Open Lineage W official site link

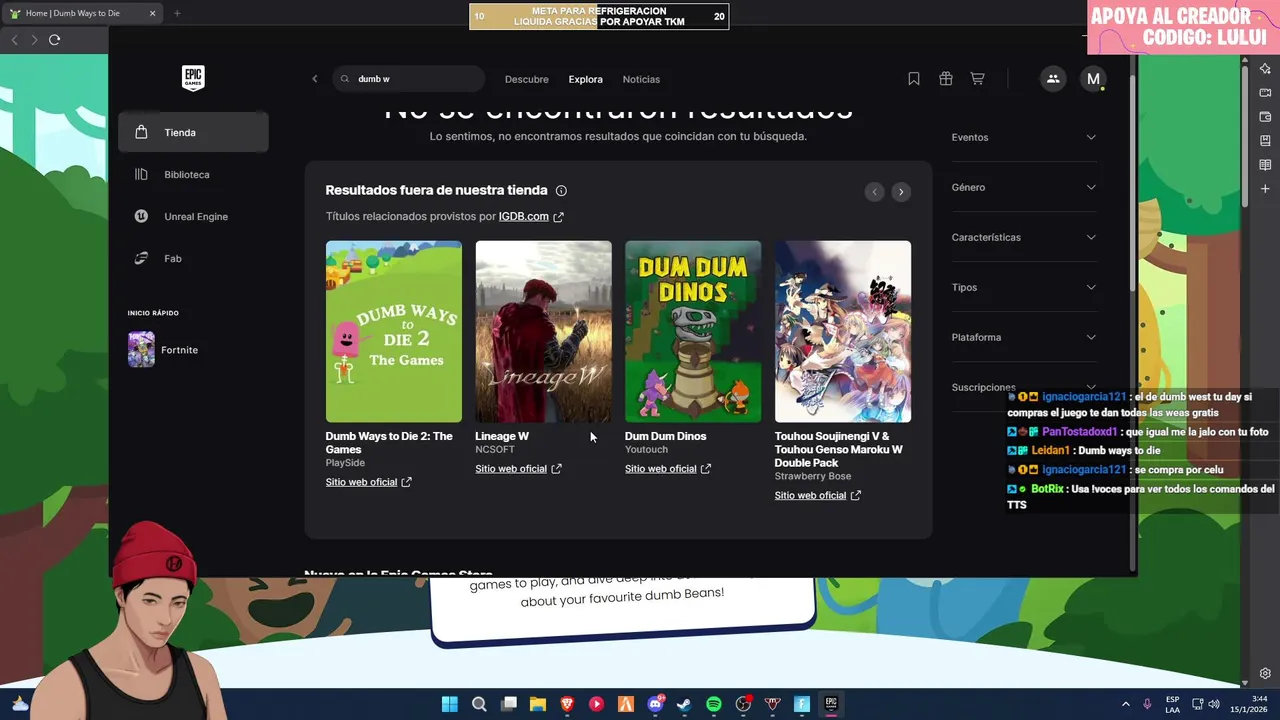518,469
